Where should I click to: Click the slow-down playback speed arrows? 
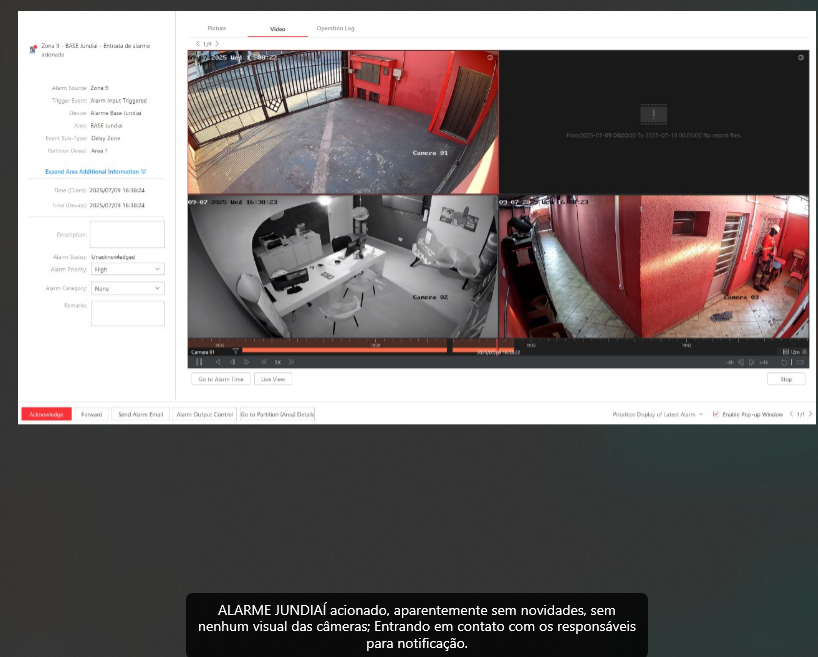pyautogui.click(x=264, y=362)
